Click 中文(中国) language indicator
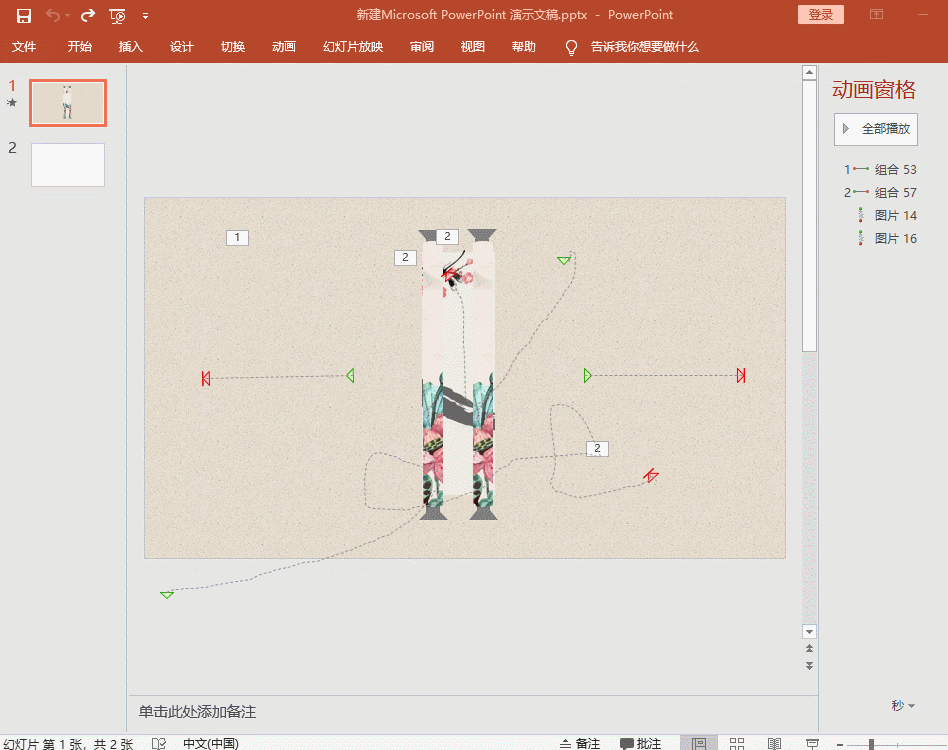Screen dimensions: 948x750 coord(210,743)
